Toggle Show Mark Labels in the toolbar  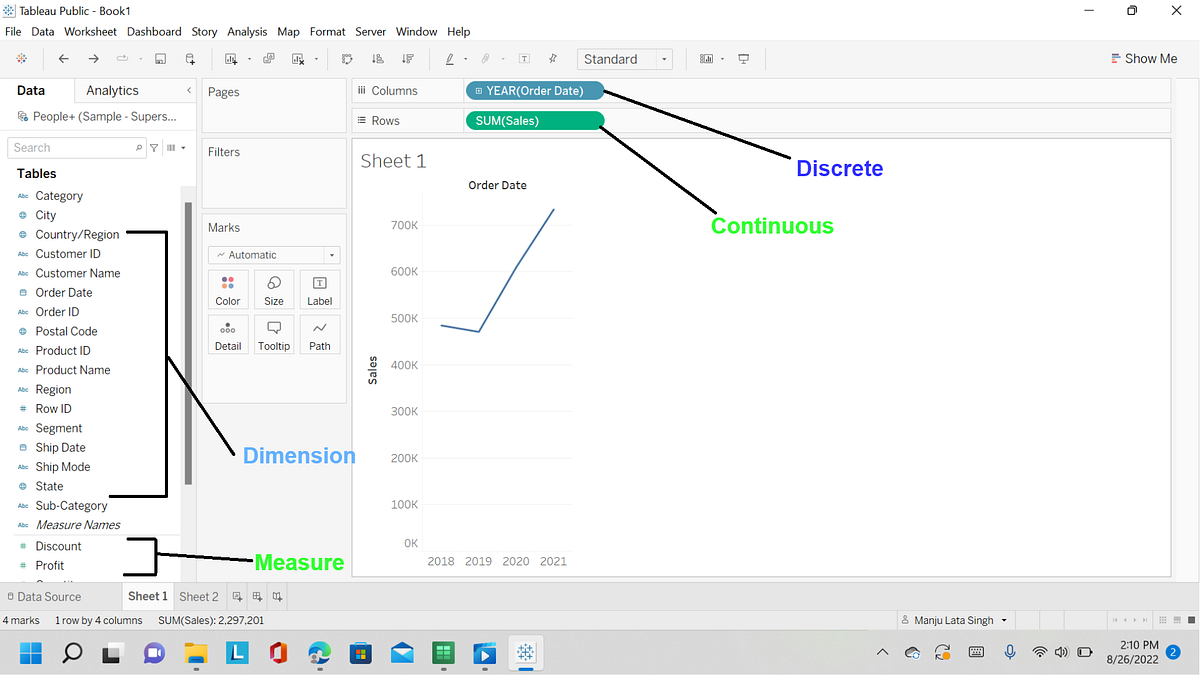[x=524, y=58]
